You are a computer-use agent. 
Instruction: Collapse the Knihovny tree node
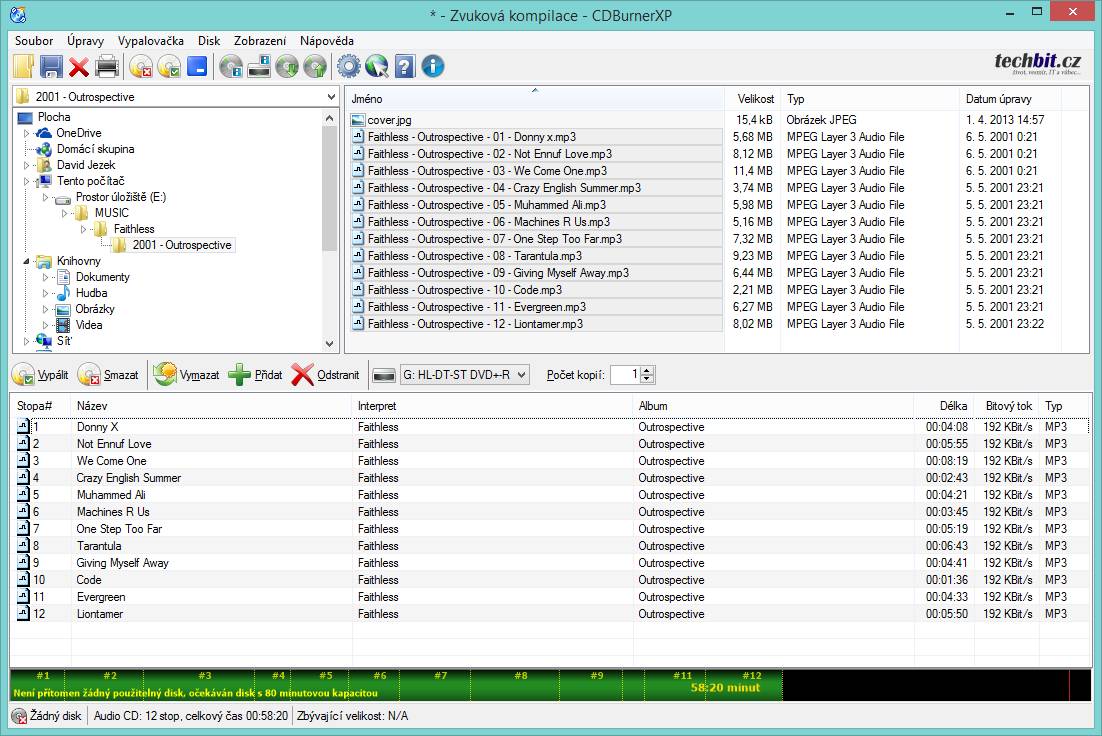coord(27,261)
